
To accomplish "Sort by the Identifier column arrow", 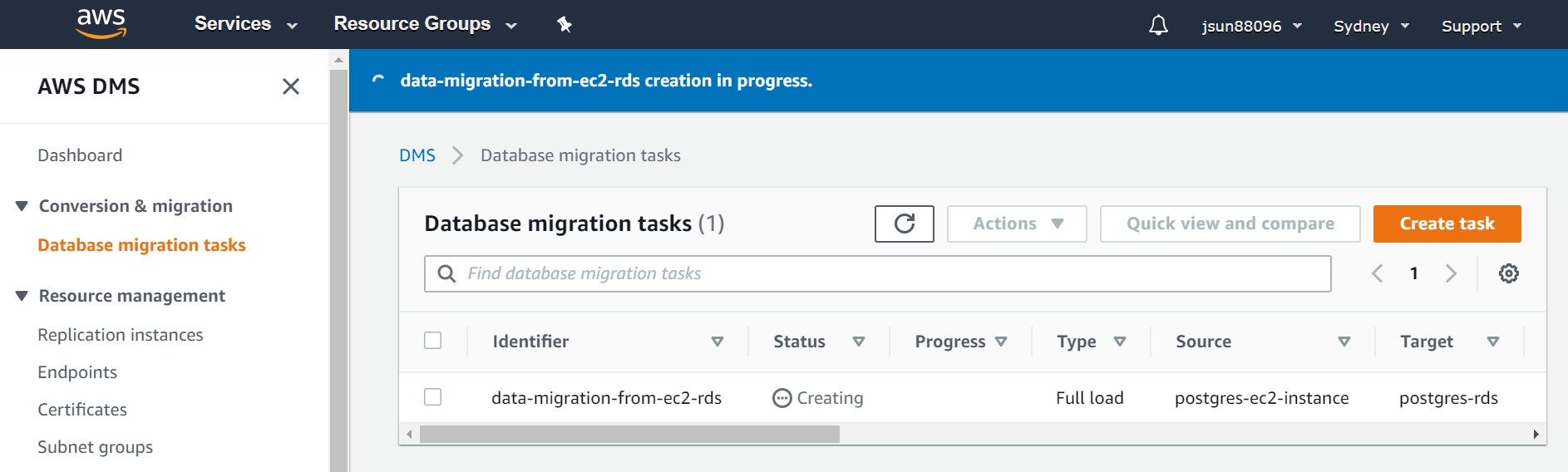I will (x=717, y=342).
